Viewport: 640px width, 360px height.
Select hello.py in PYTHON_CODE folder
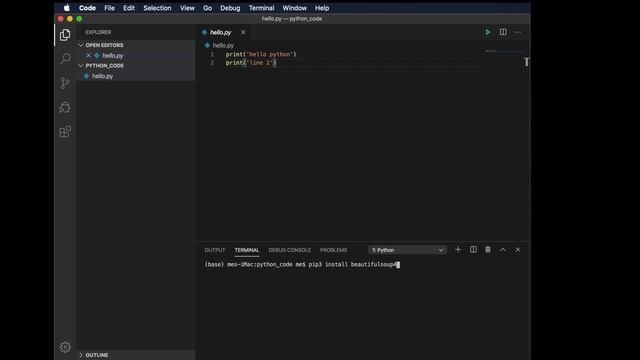[x=102, y=76]
